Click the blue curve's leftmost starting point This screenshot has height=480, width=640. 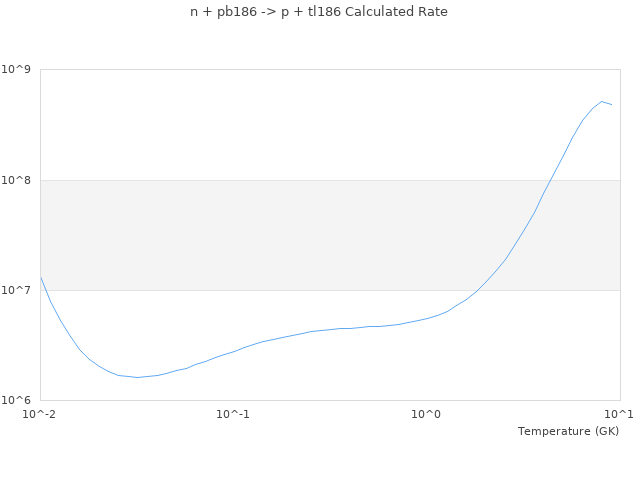click(x=40, y=277)
